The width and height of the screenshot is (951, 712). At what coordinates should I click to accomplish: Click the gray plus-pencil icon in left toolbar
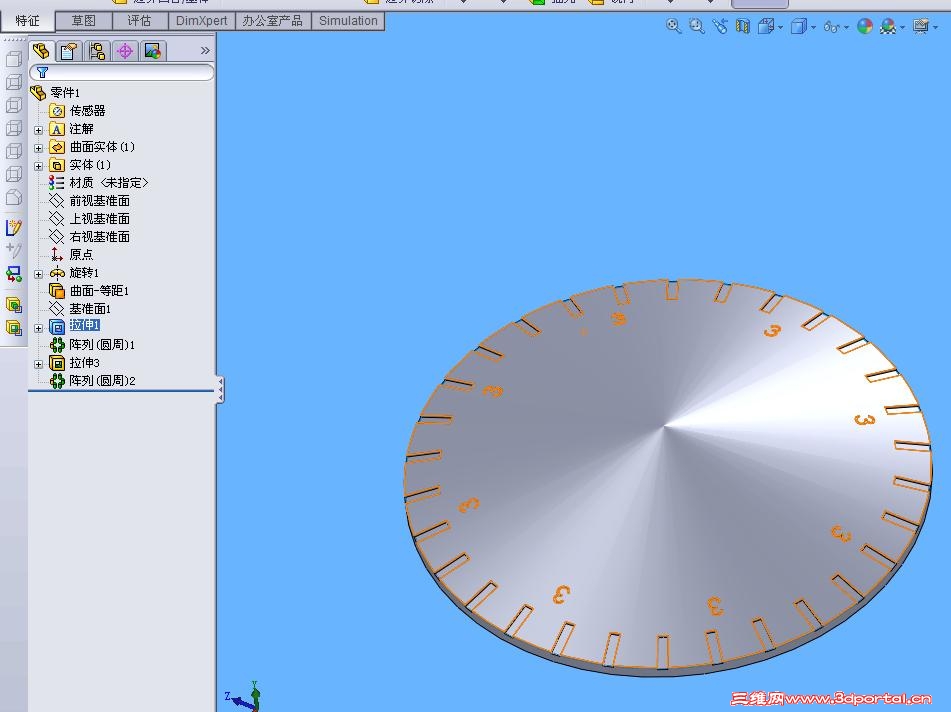point(13,250)
